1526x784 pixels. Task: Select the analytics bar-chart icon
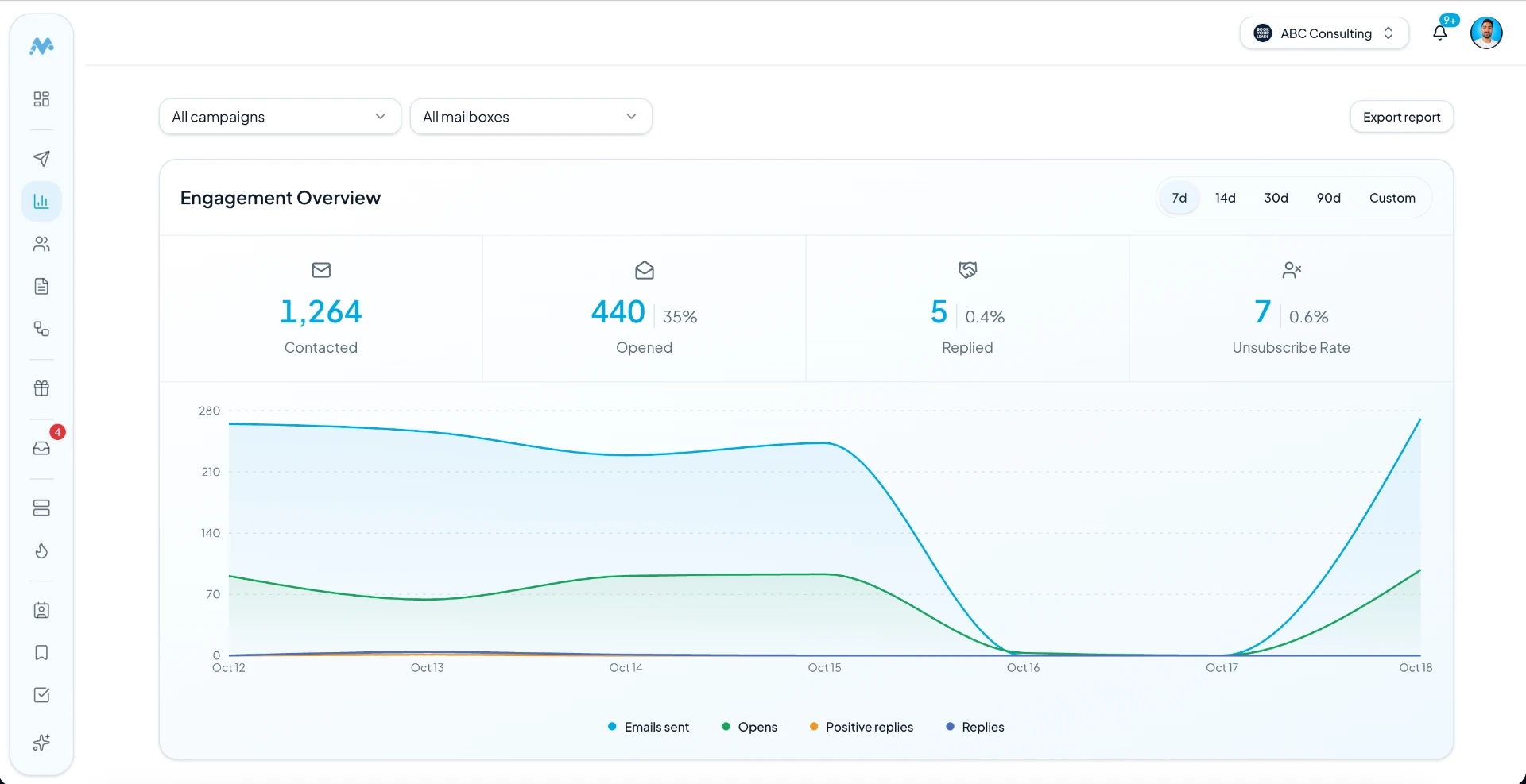click(41, 201)
